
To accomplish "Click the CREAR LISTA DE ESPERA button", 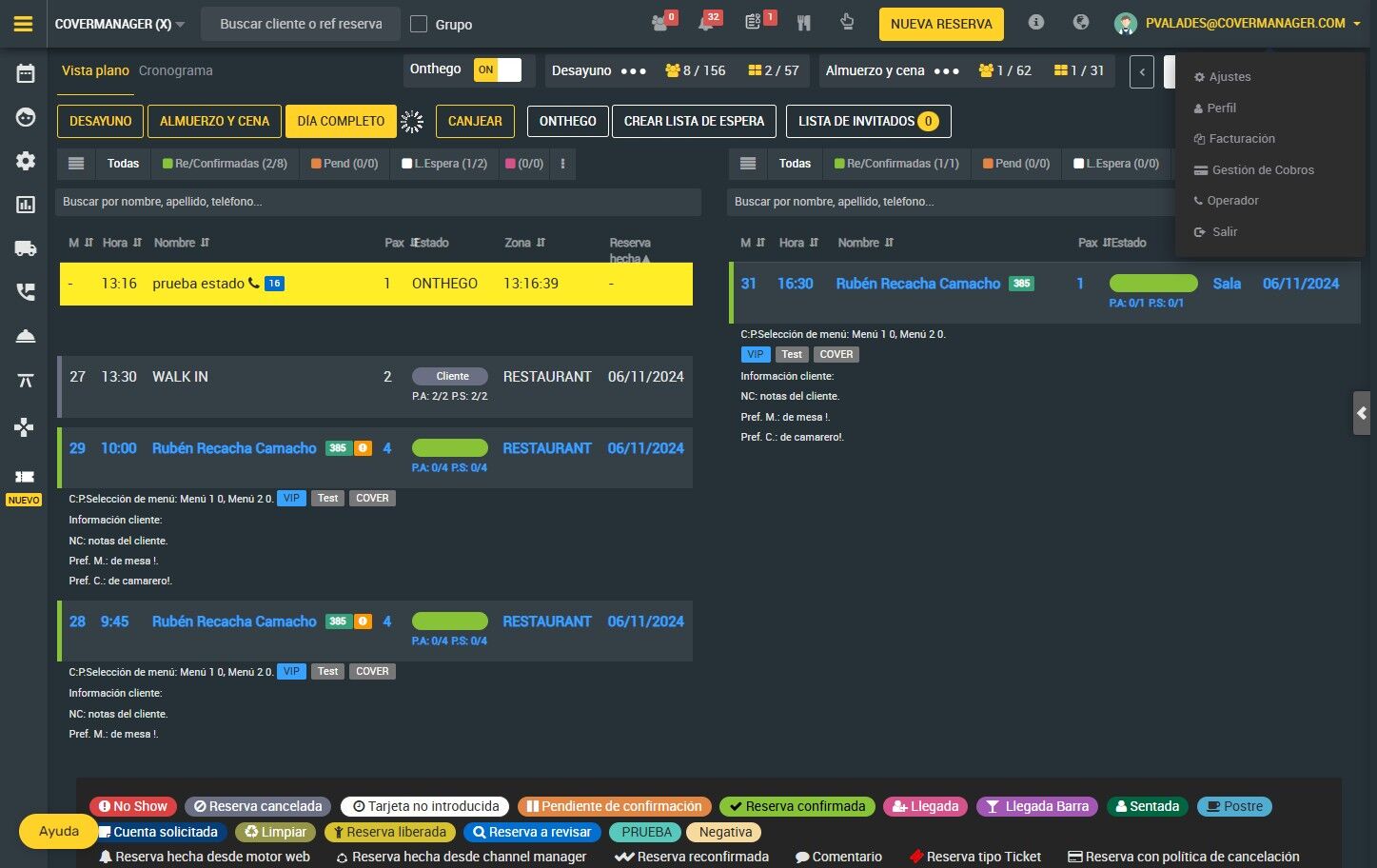I will click(x=695, y=121).
